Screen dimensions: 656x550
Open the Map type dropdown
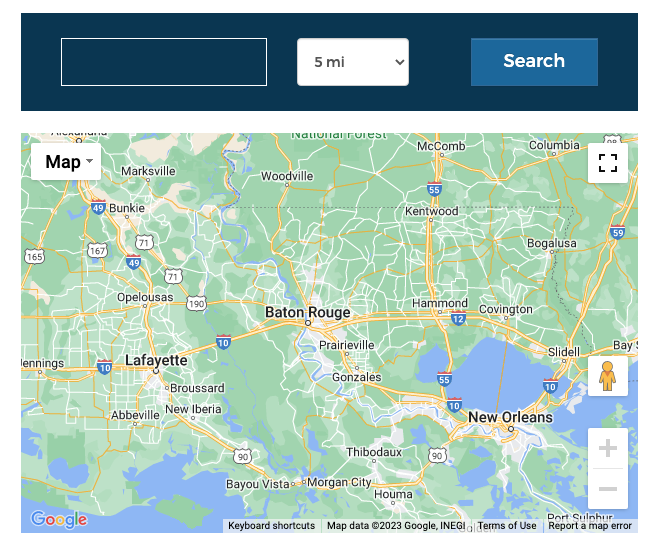point(66,161)
